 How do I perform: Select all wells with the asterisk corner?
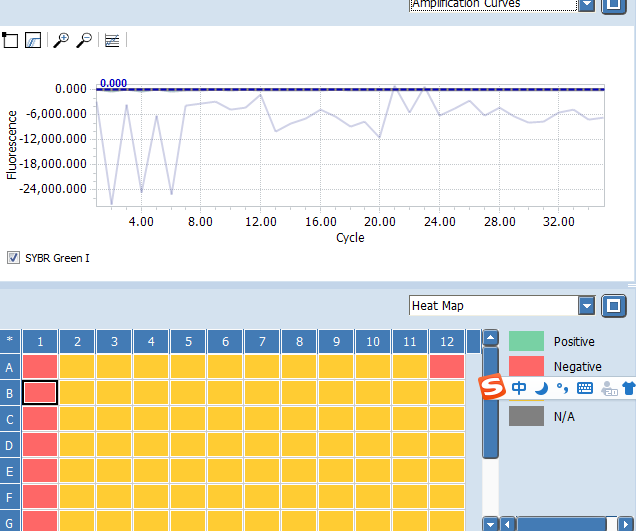10,340
